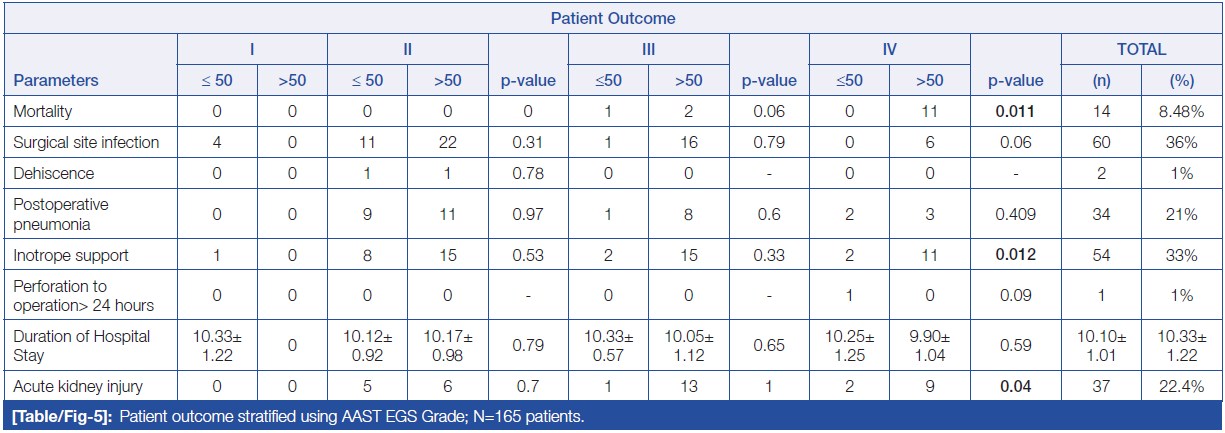1225x433 pixels.
Task: Click the Mortality row label
Action: (x=43, y=111)
